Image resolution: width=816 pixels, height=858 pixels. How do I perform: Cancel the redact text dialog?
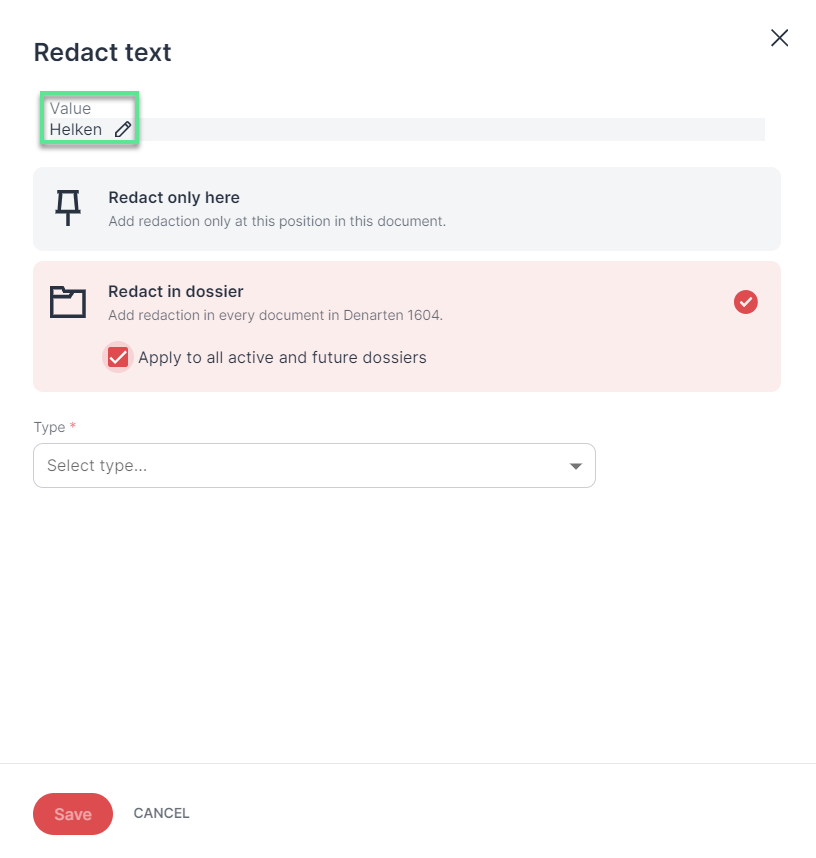[161, 813]
